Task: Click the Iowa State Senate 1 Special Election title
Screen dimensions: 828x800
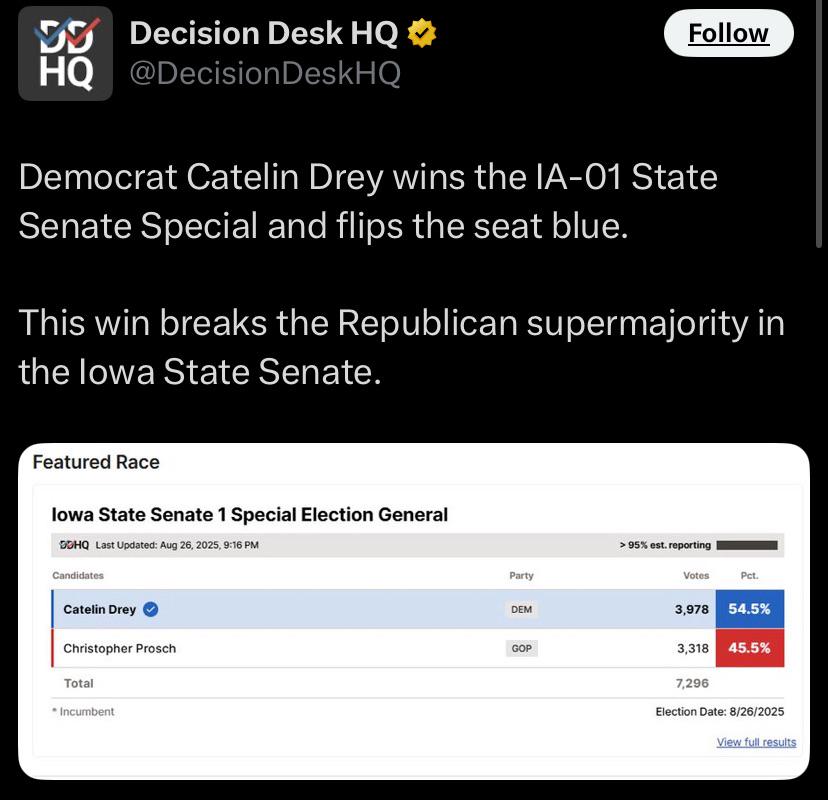Action: 250,515
